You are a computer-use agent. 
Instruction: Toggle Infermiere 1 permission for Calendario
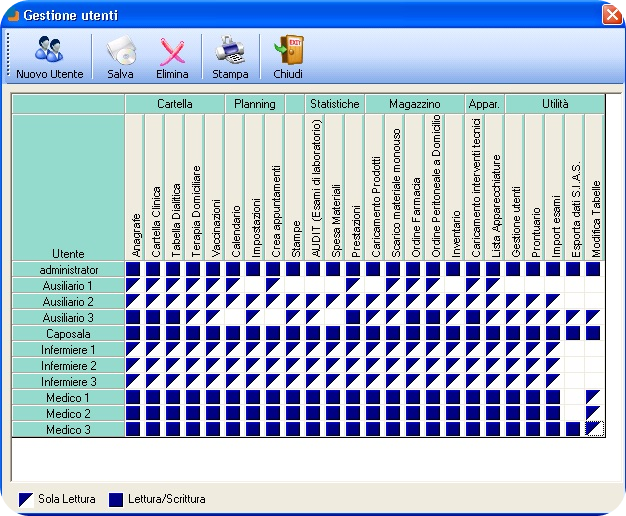pos(234,349)
